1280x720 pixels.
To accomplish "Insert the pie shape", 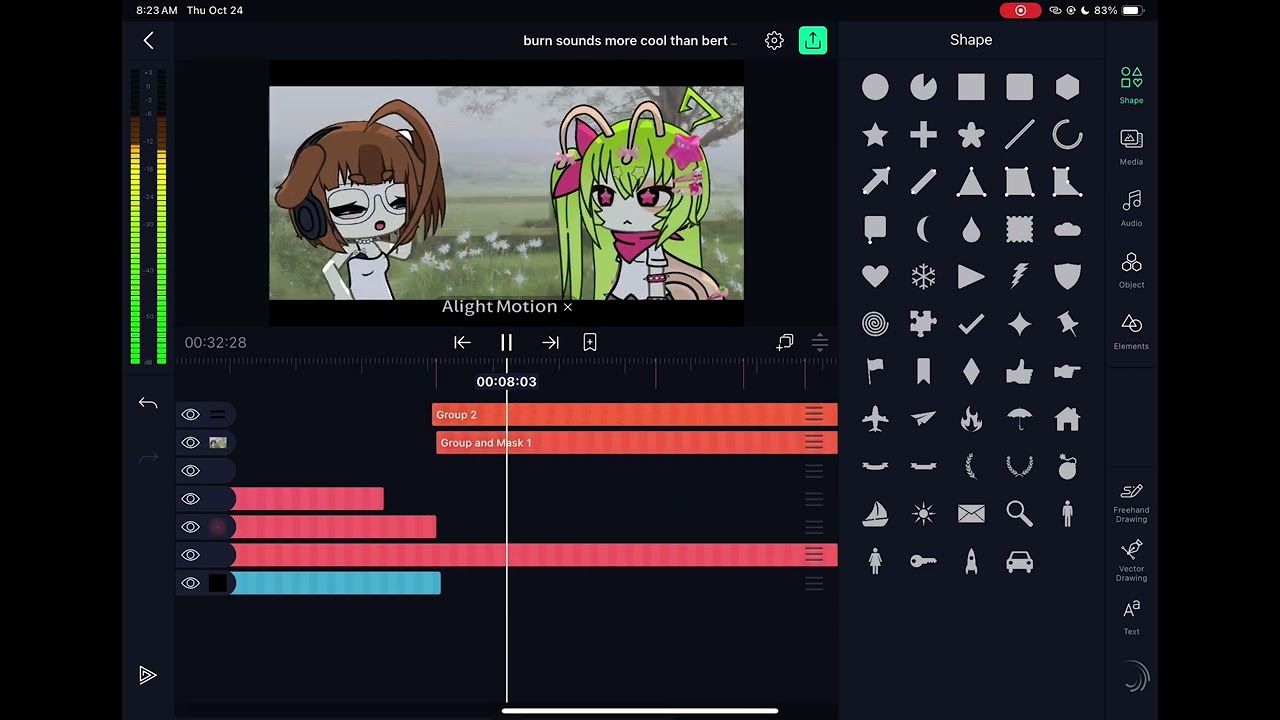I will 923,87.
